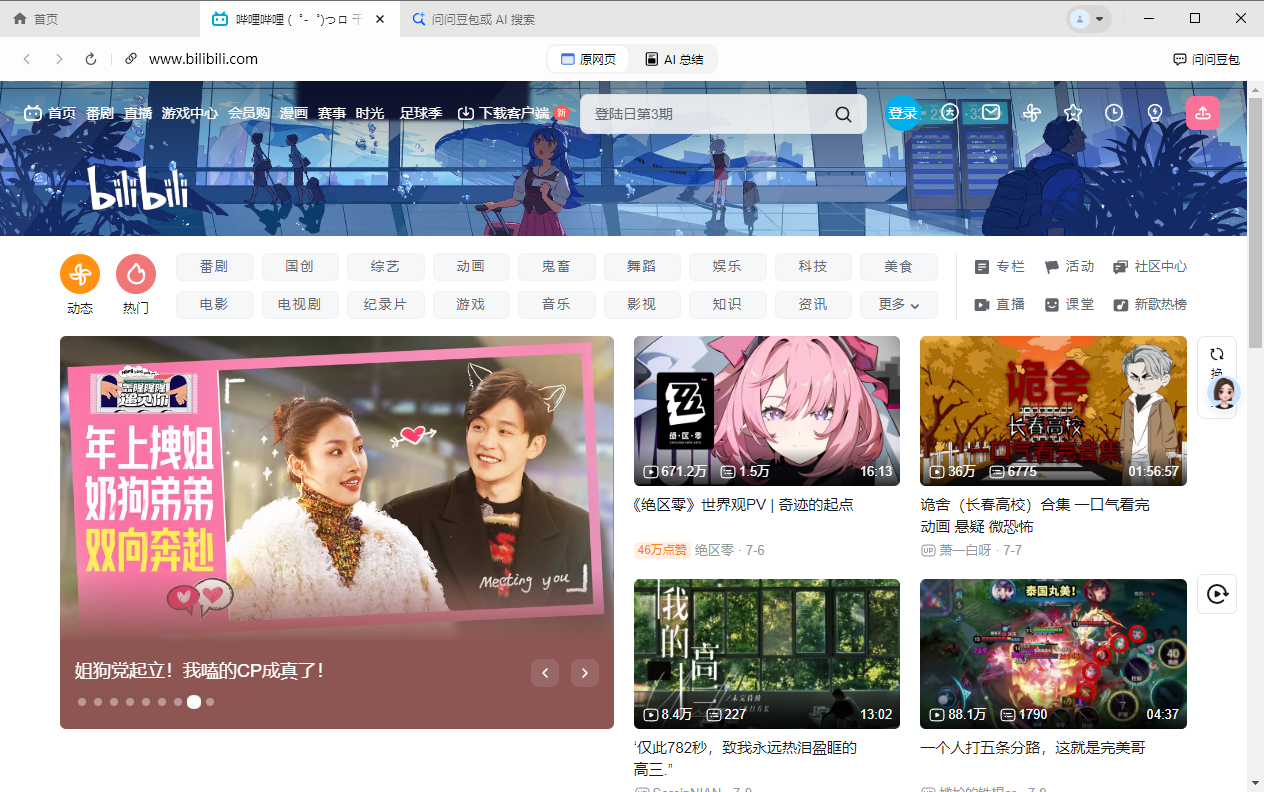The width and height of the screenshot is (1264, 792).
Task: Select the AI 总结 tab
Action: [x=674, y=59]
